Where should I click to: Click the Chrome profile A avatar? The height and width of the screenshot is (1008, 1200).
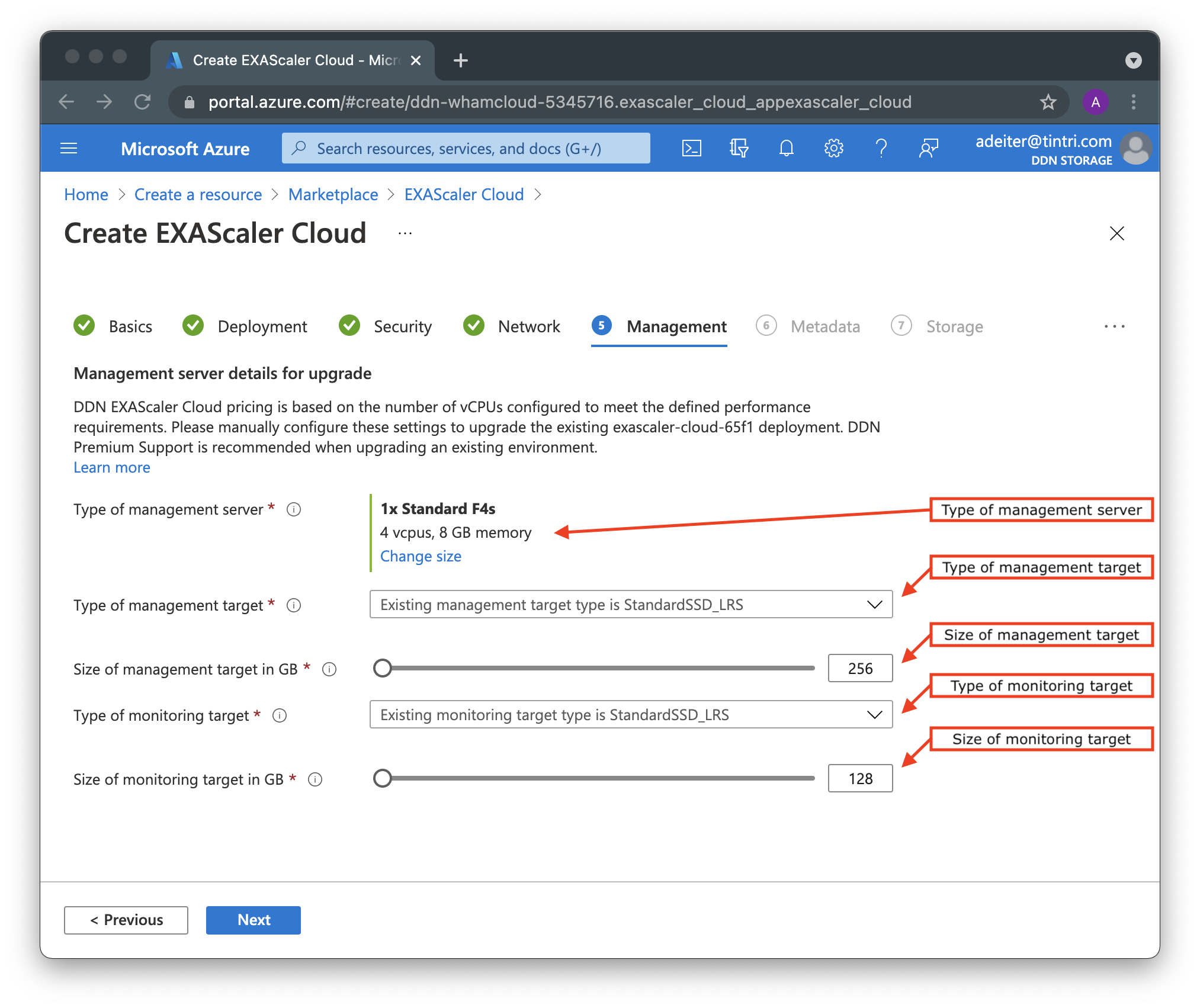click(1095, 102)
